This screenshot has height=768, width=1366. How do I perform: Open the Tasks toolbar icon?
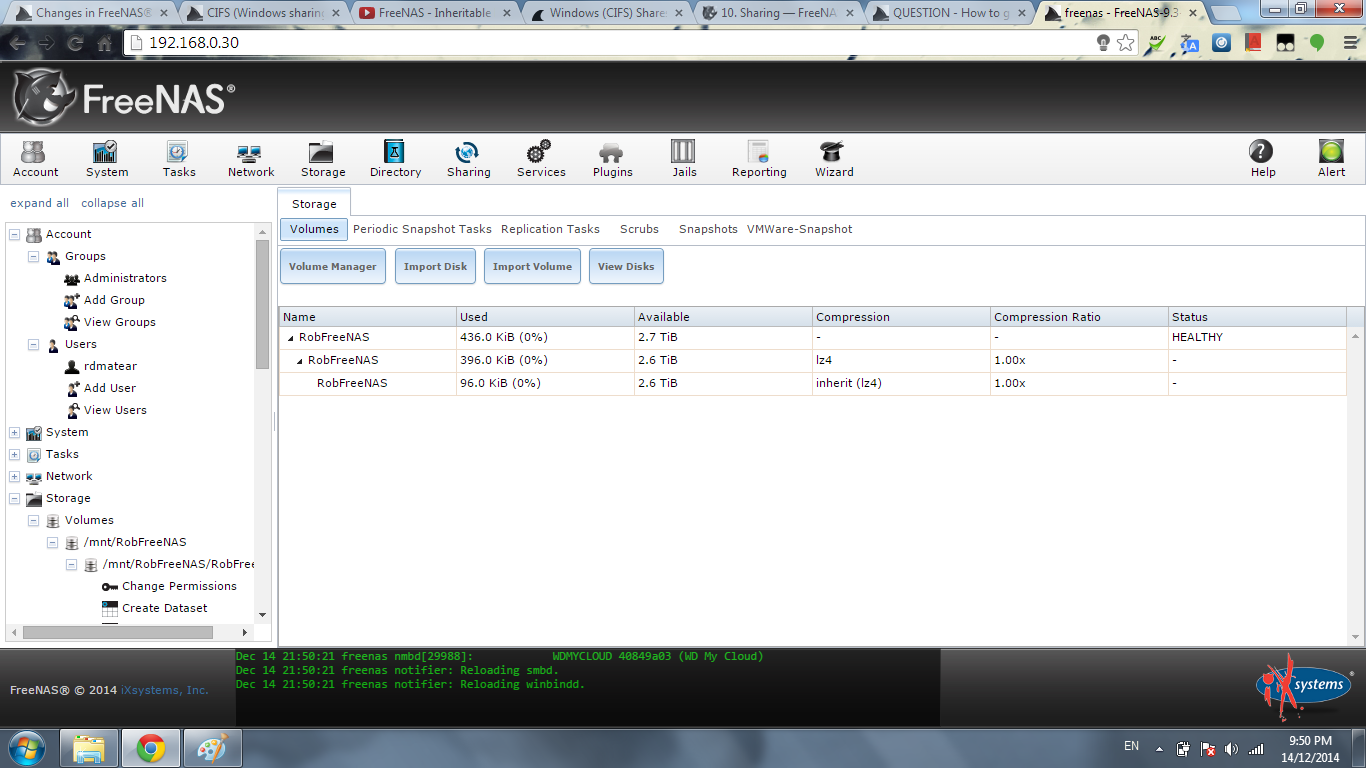pyautogui.click(x=178, y=159)
